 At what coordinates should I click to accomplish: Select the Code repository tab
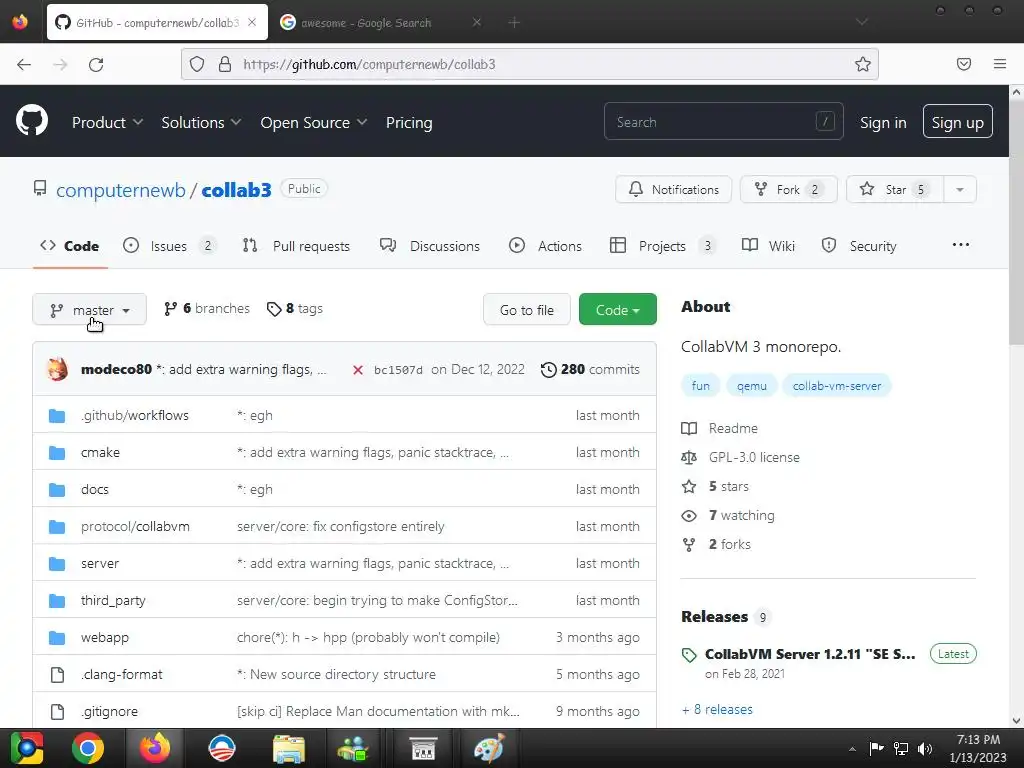[x=70, y=246]
